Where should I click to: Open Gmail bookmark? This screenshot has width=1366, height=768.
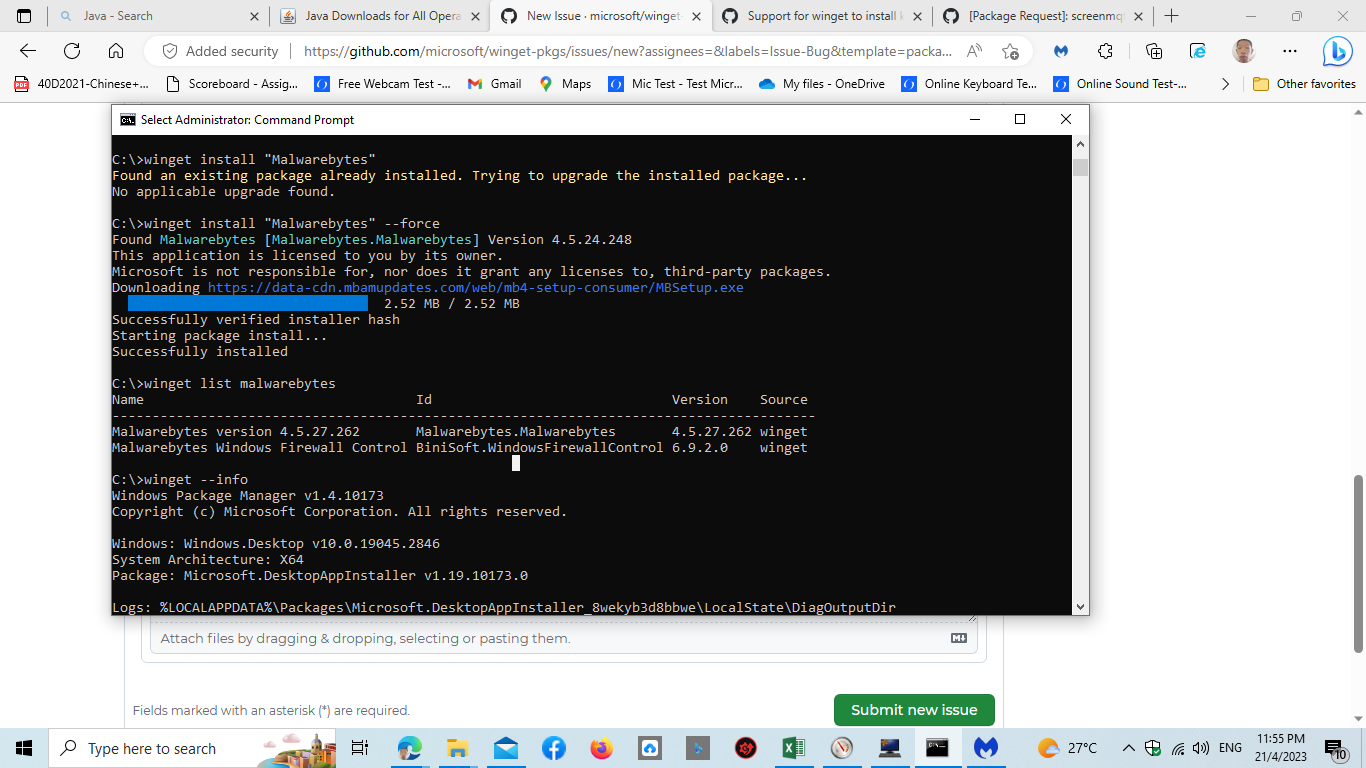point(494,84)
